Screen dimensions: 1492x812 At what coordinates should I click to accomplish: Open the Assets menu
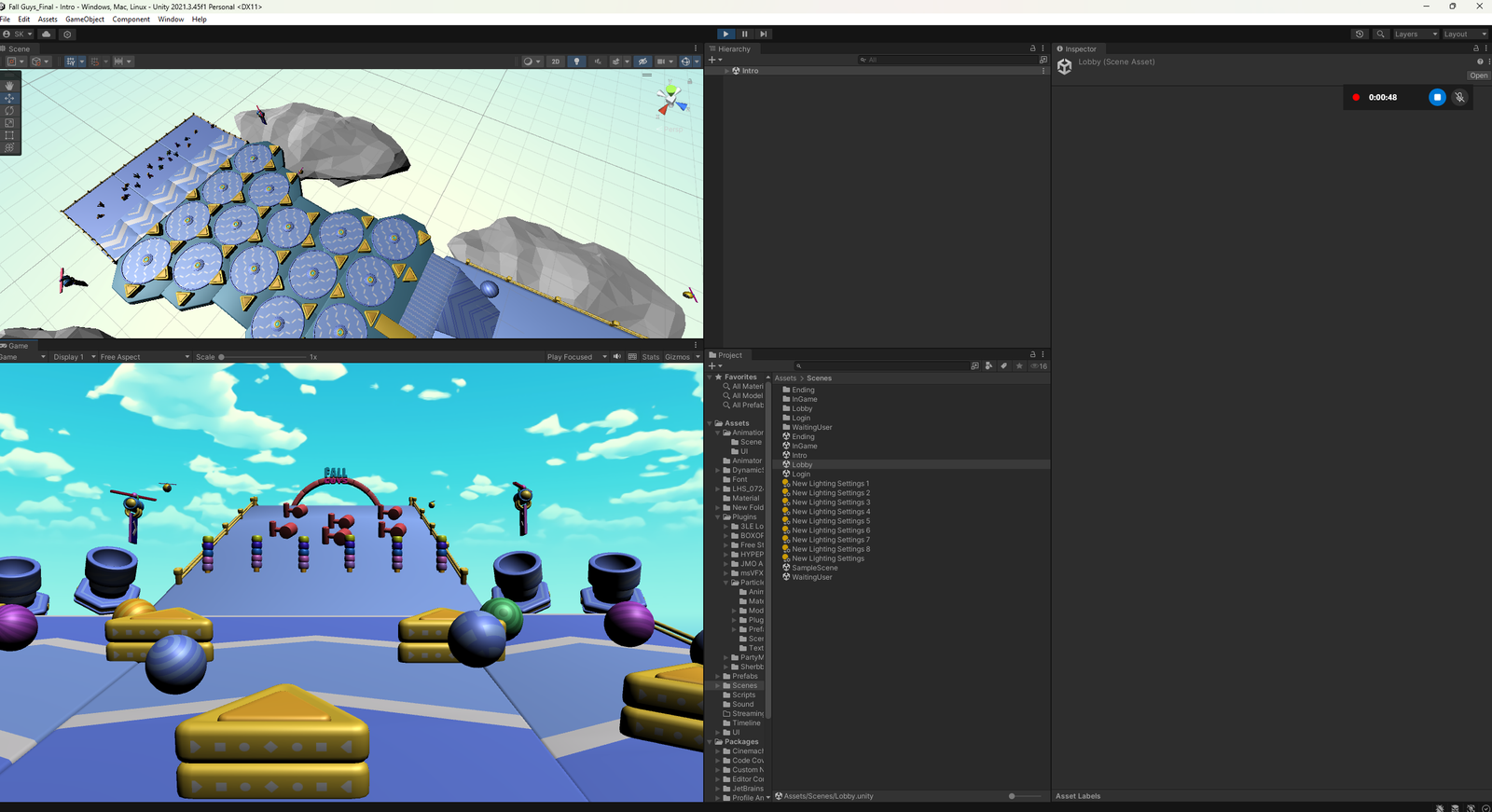(48, 20)
